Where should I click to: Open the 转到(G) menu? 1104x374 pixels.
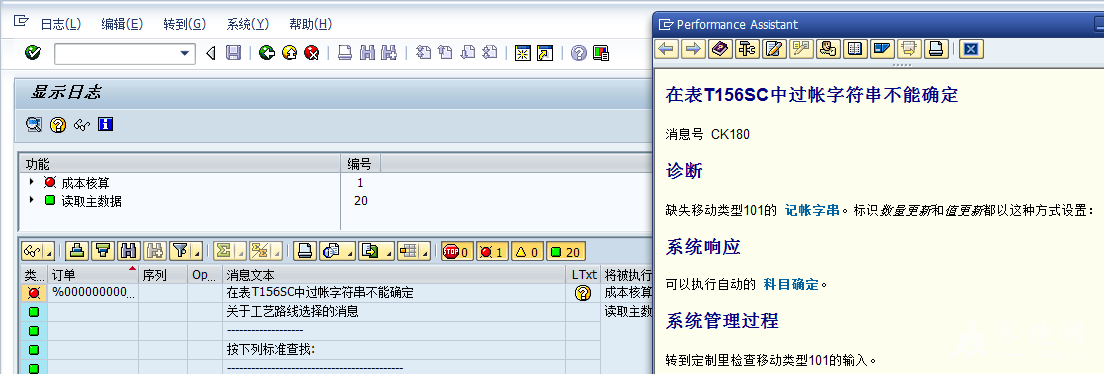(184, 24)
